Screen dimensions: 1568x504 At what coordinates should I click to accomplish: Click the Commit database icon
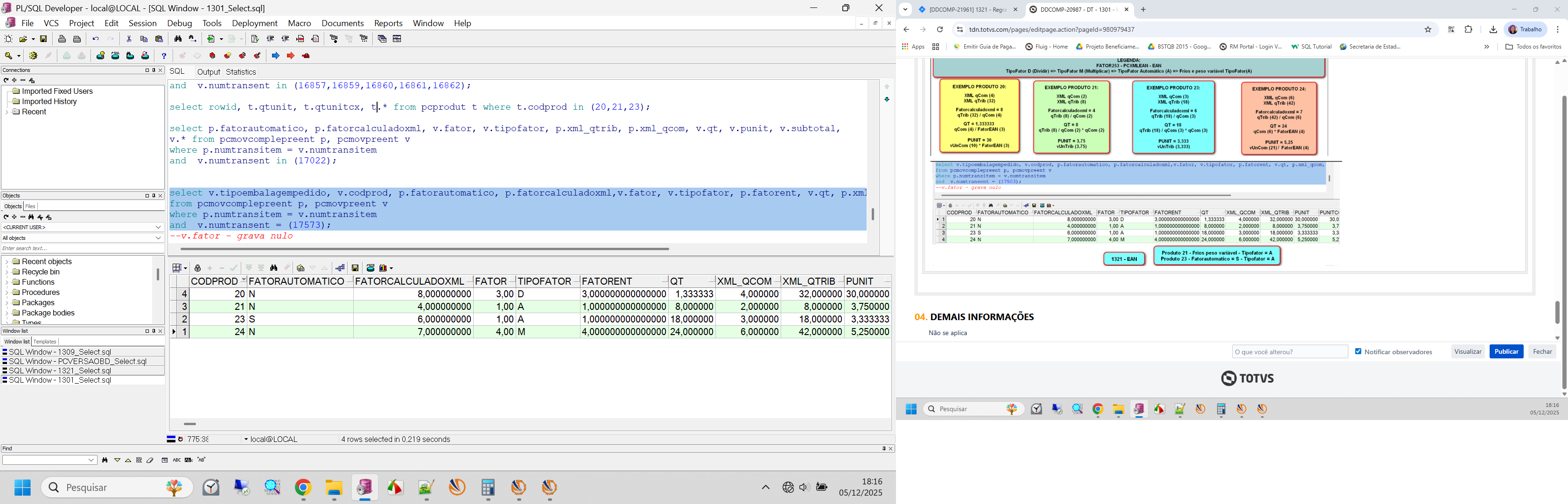tap(66, 56)
